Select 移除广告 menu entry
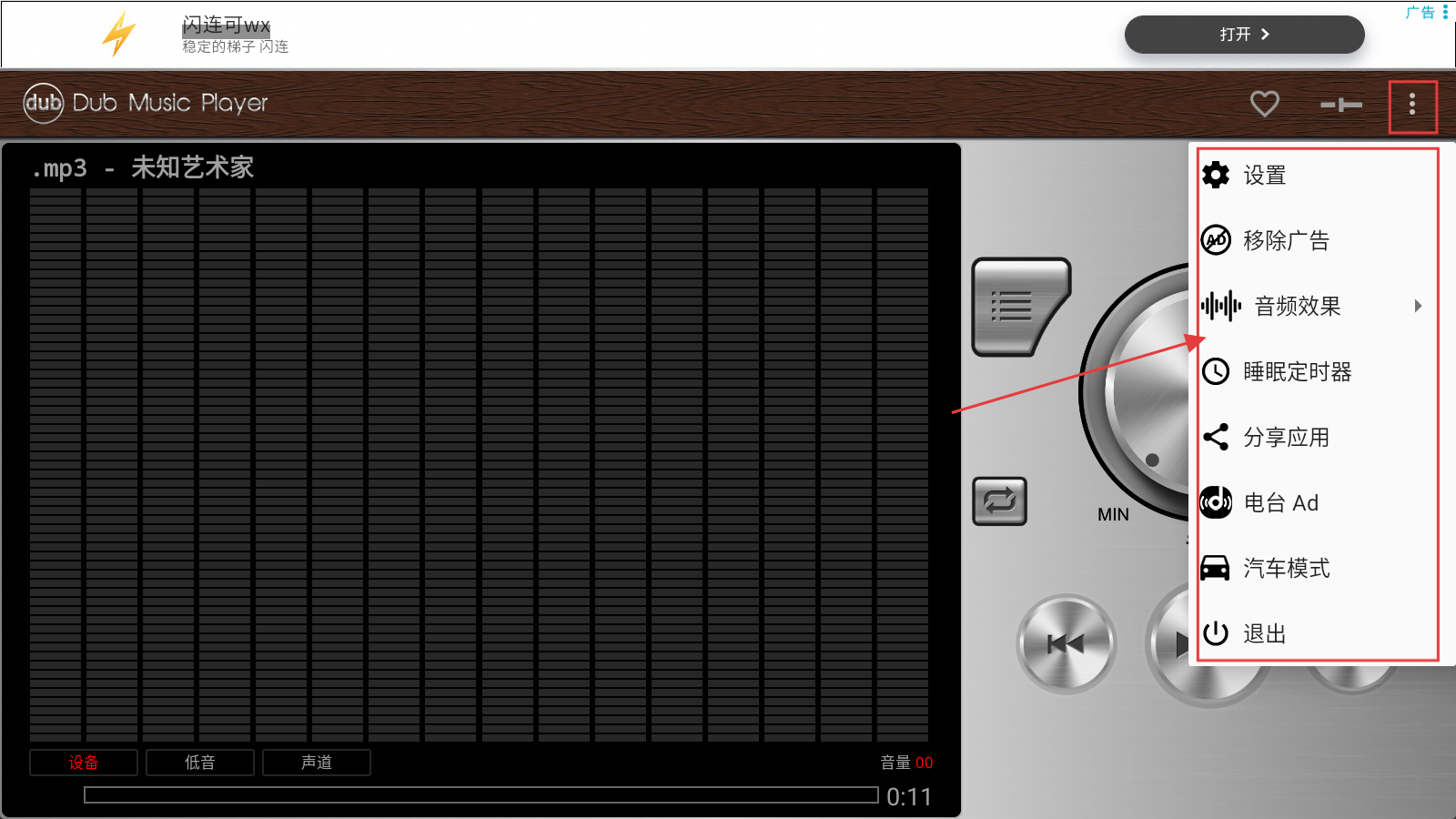This screenshot has height=819, width=1456. [x=1285, y=240]
